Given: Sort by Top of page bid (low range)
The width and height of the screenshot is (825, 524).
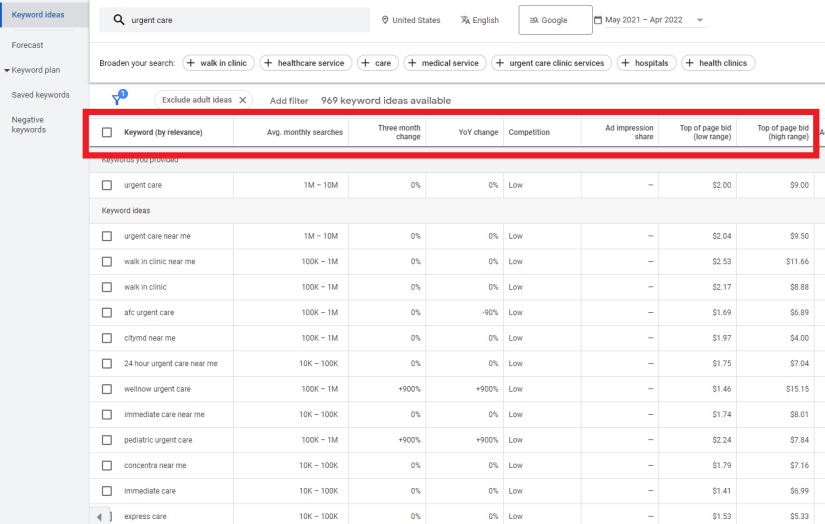Looking at the screenshot, I should click(705, 132).
